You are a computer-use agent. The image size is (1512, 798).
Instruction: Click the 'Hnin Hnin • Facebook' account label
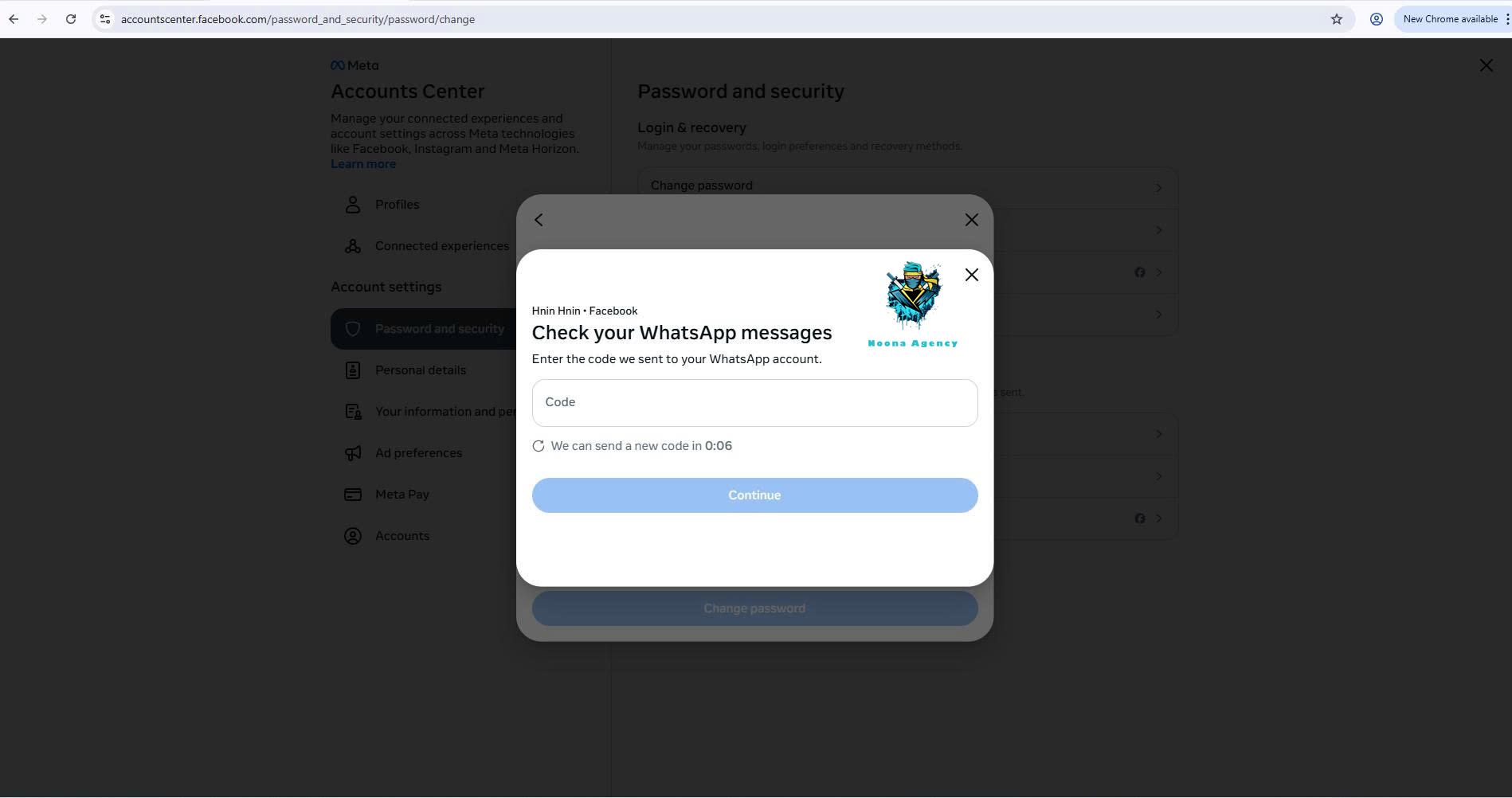click(585, 311)
